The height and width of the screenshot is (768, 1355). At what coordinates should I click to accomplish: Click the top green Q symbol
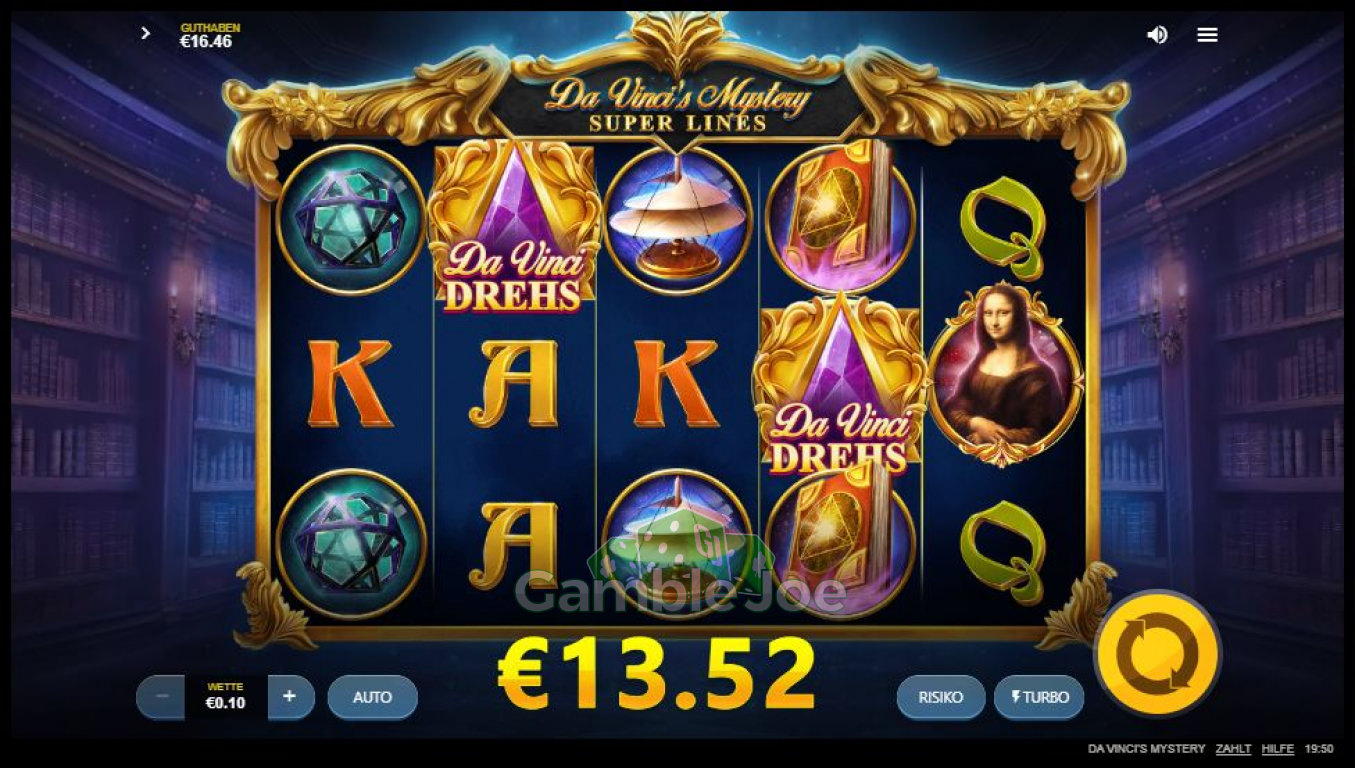pos(1004,230)
